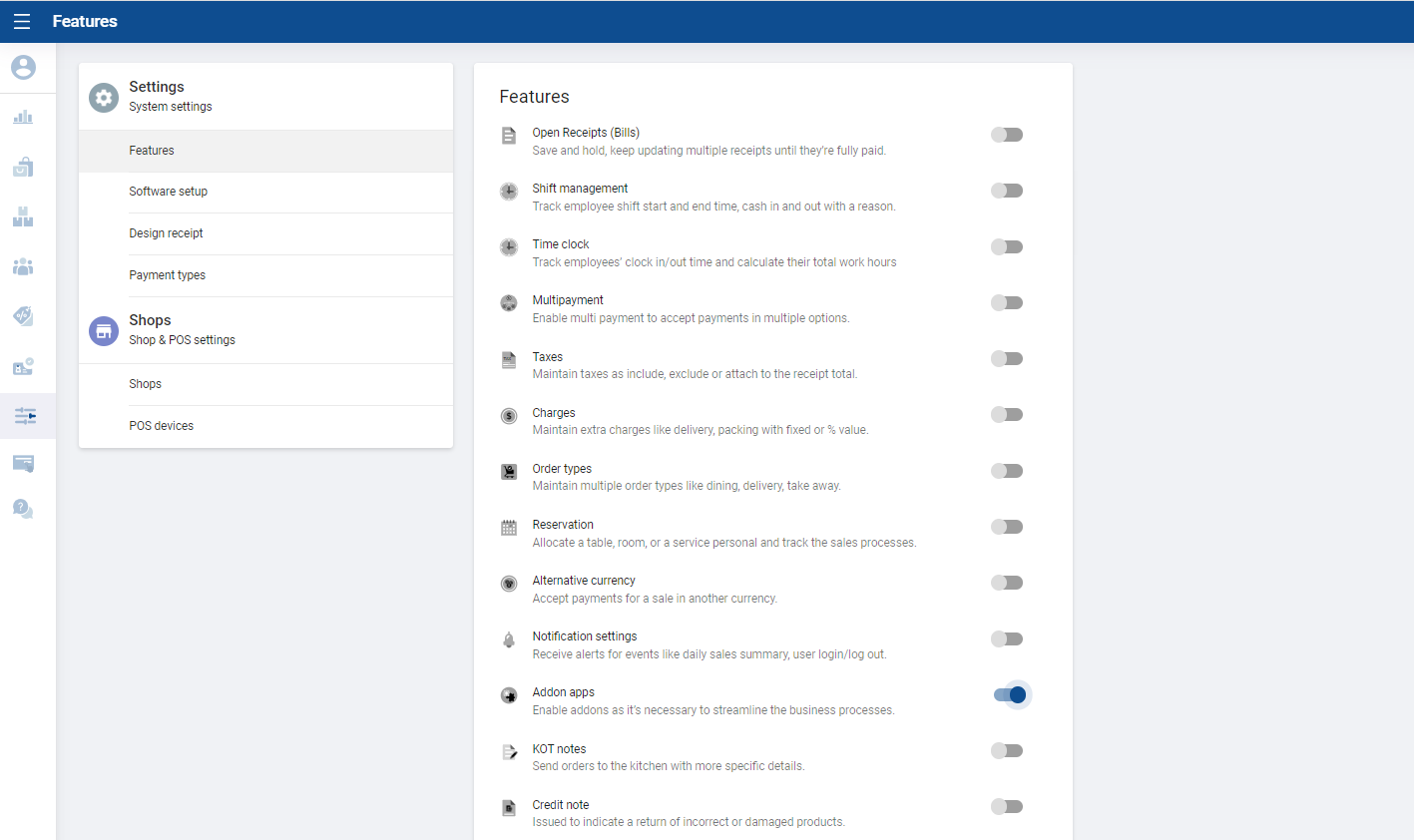This screenshot has height=840, width=1414.
Task: Enable the Taxes feature switch
Action: coord(1007,358)
